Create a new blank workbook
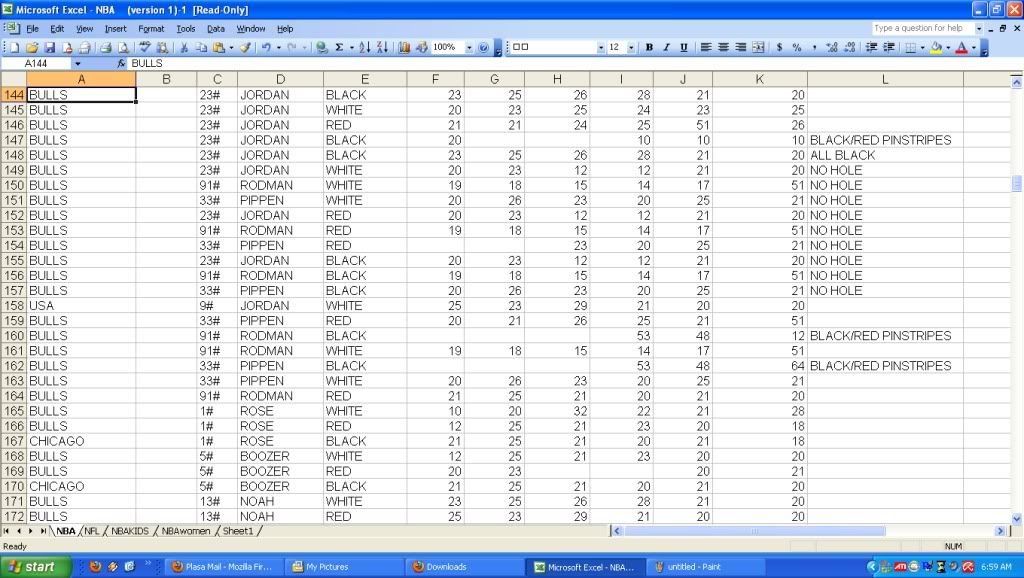 coord(14,47)
